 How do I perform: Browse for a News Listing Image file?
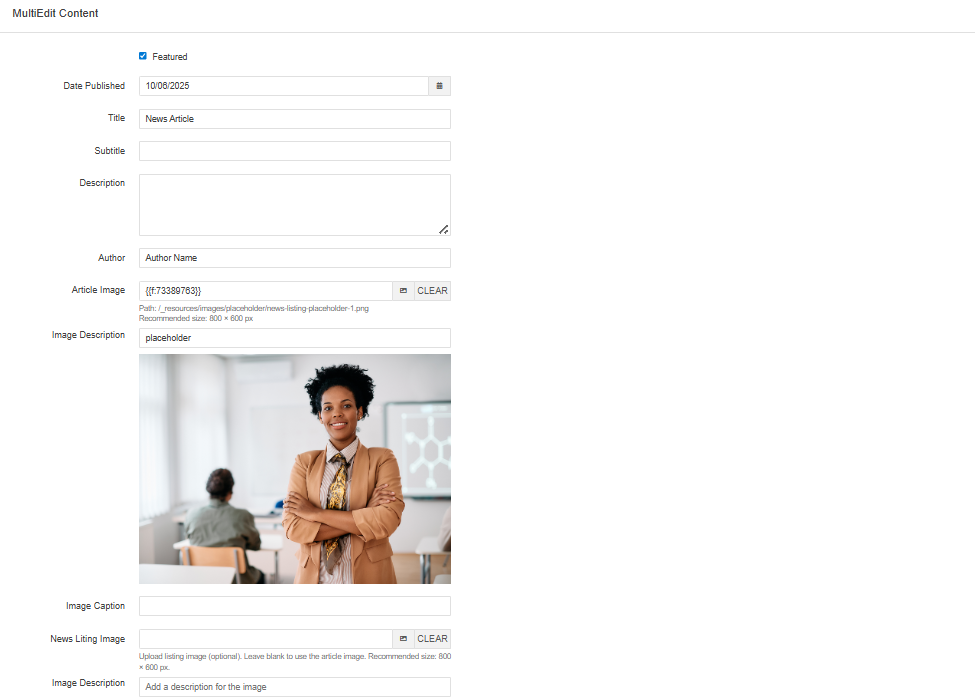coord(404,638)
